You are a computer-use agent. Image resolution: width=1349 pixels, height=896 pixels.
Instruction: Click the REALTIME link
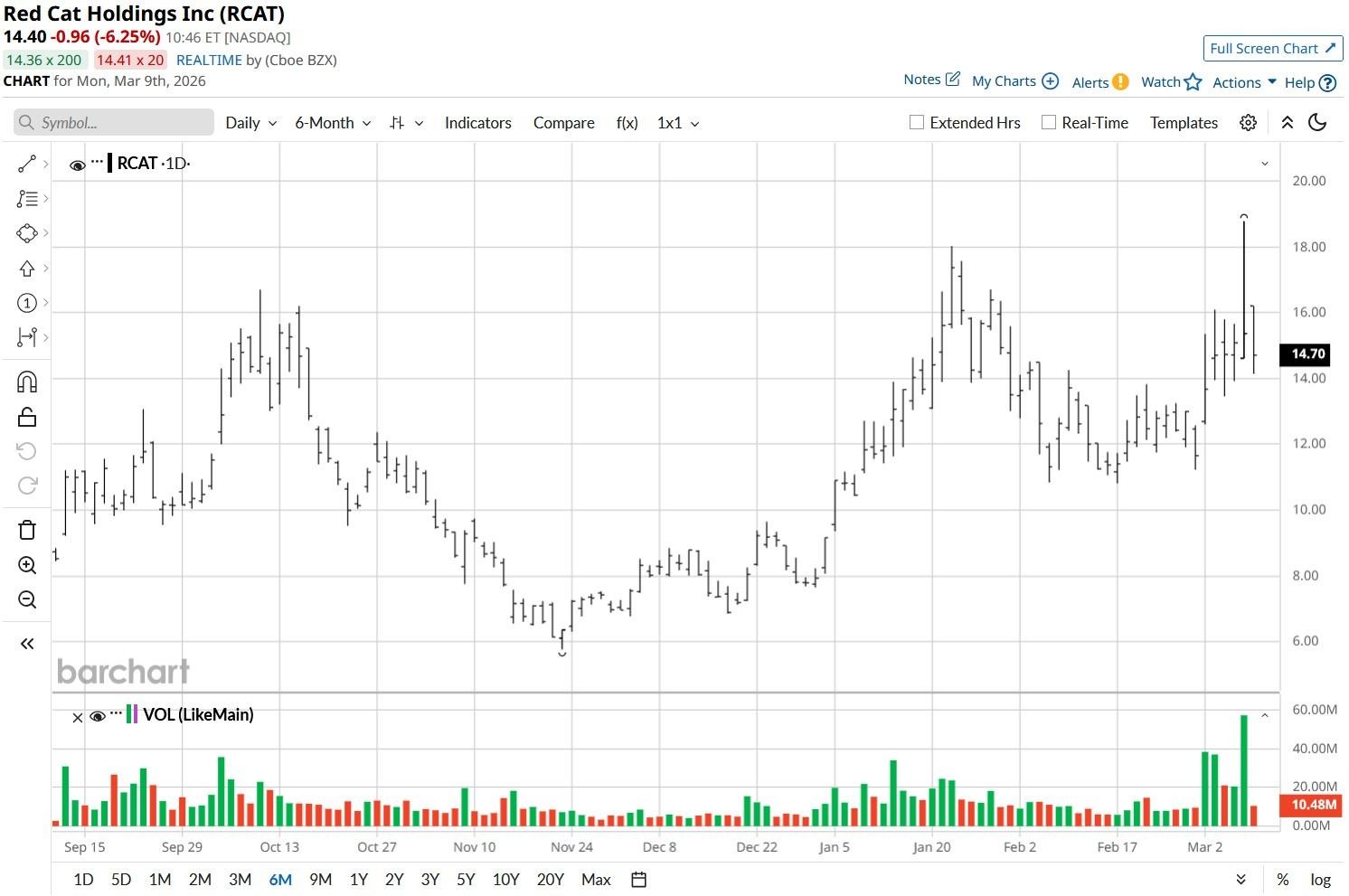[x=209, y=60]
